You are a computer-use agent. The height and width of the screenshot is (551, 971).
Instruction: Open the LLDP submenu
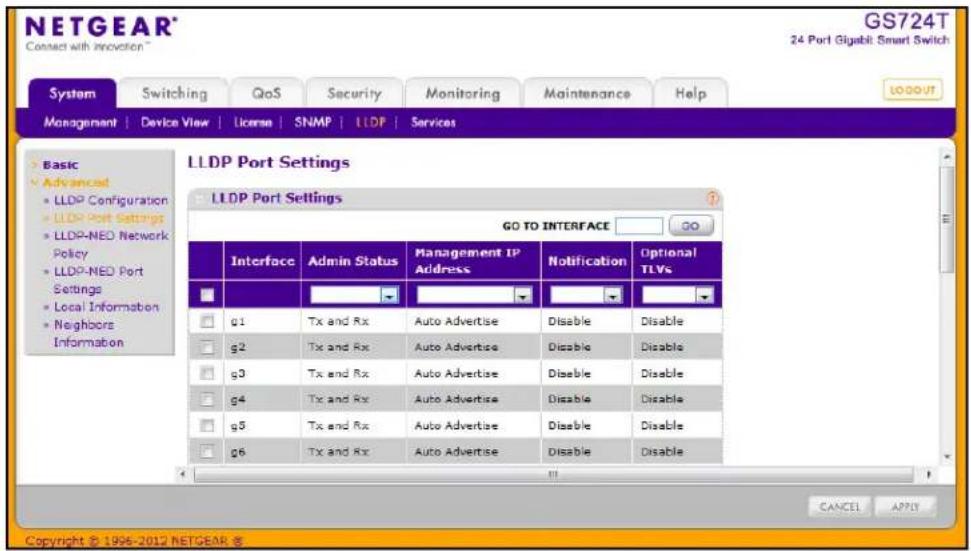pos(370,123)
